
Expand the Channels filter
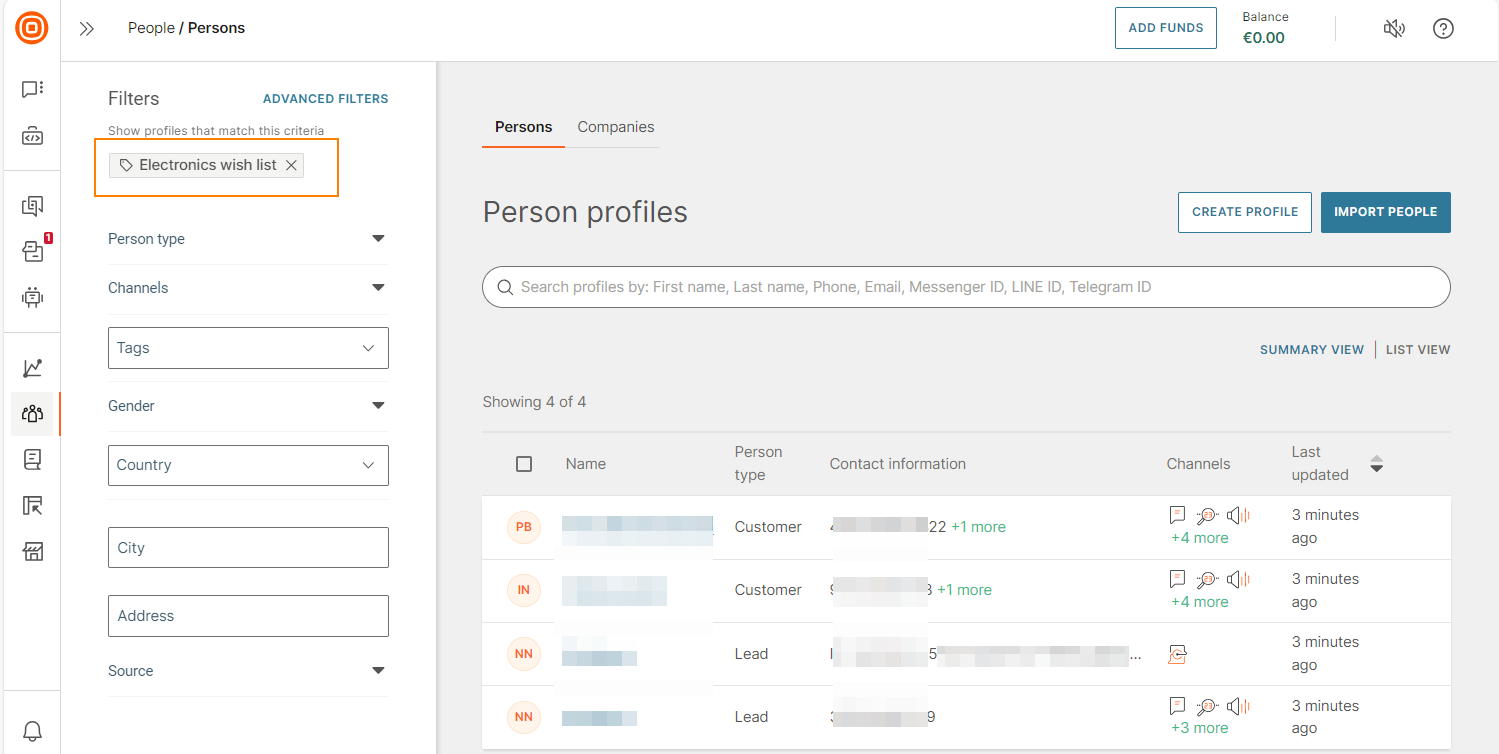tap(247, 288)
